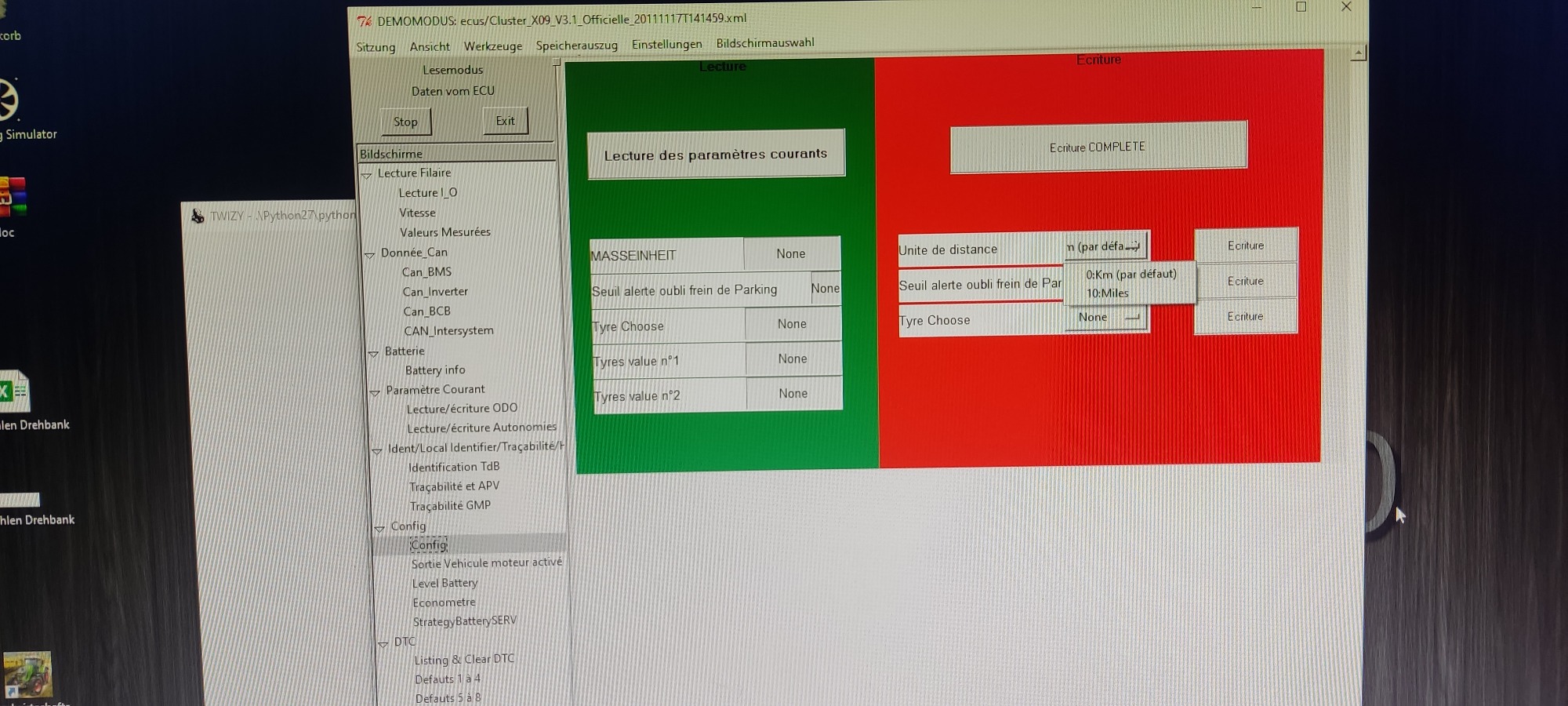The image size is (1568, 706).
Task: Select 0:Km (par défaut) option
Action: [x=1131, y=275]
